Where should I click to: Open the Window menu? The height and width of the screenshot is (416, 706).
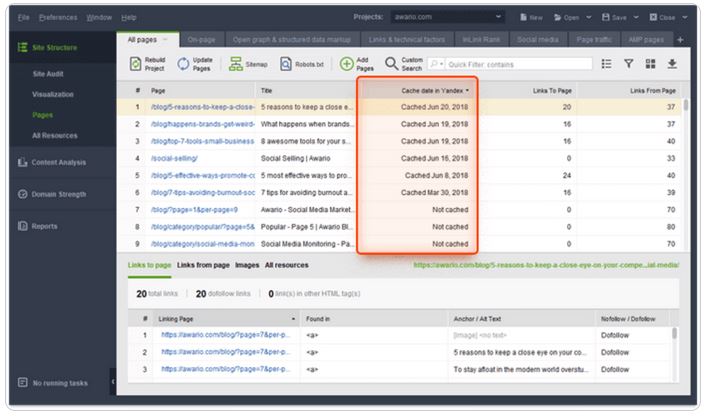(99, 17)
